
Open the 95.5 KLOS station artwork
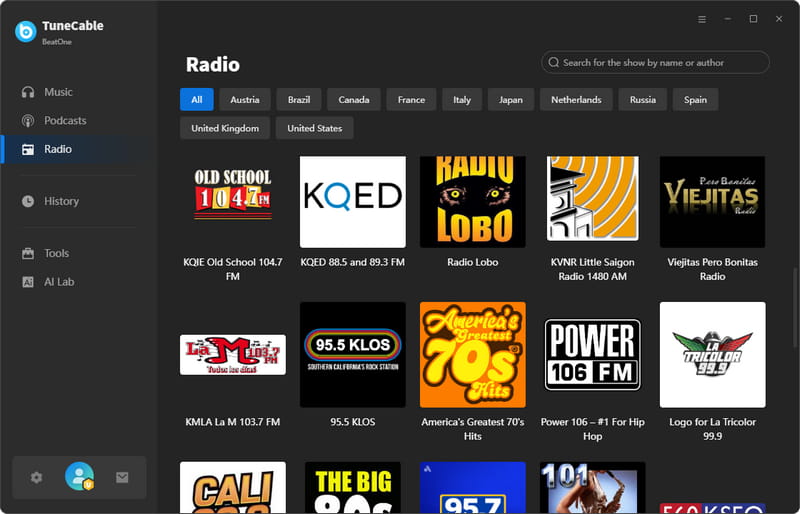(x=353, y=355)
